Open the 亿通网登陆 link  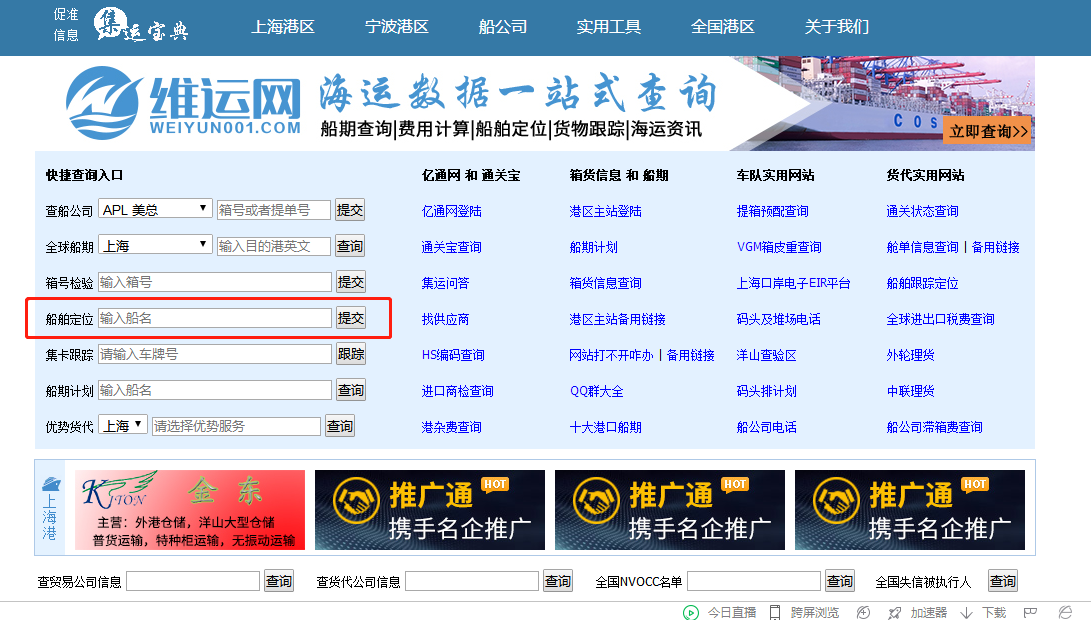452,211
